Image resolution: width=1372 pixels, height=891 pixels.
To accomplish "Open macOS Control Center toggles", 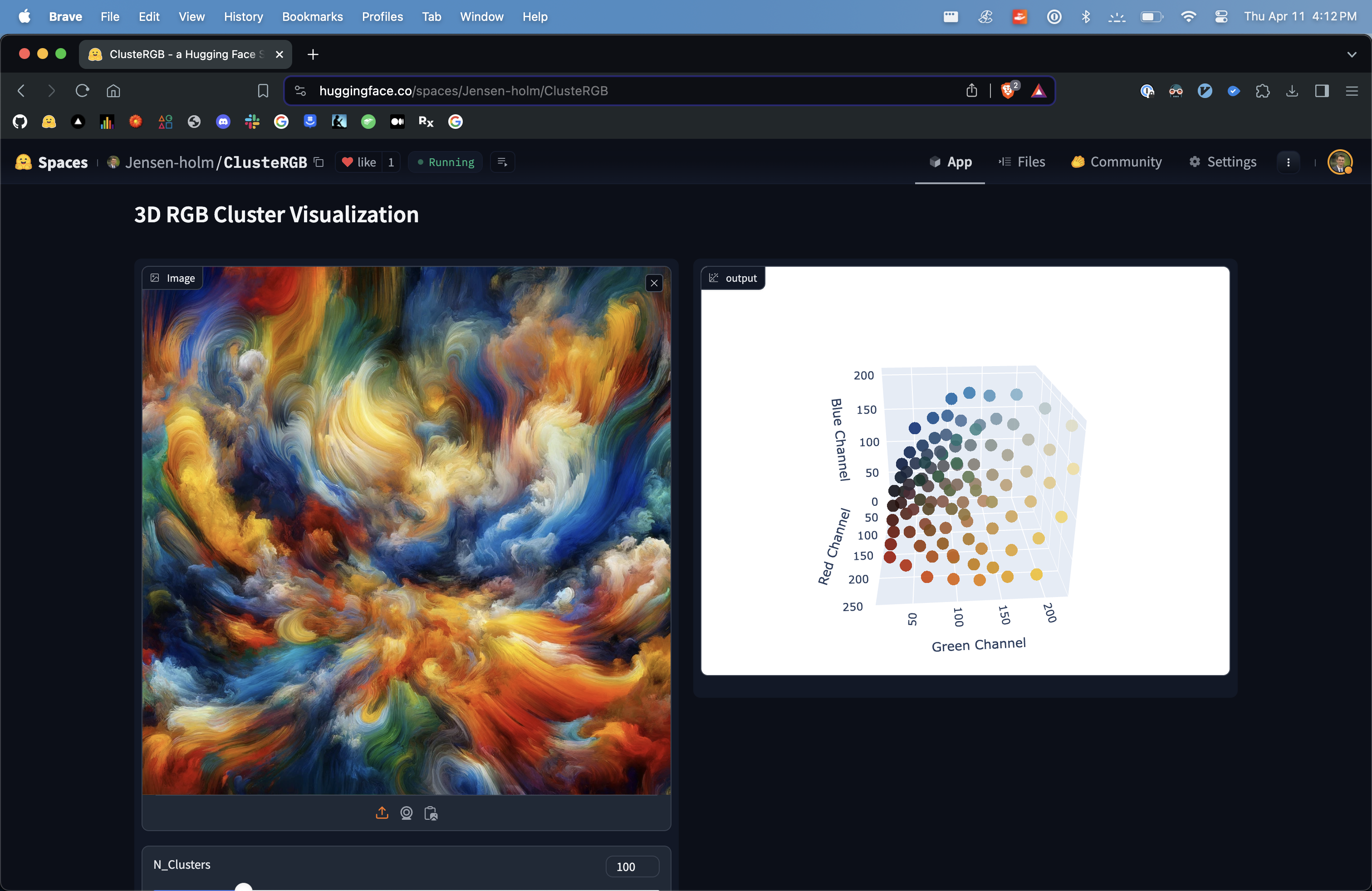I will coord(1220,17).
